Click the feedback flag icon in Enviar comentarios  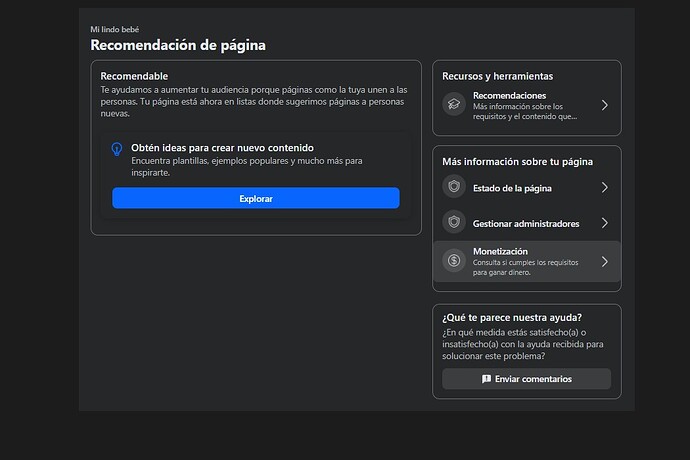click(x=486, y=379)
